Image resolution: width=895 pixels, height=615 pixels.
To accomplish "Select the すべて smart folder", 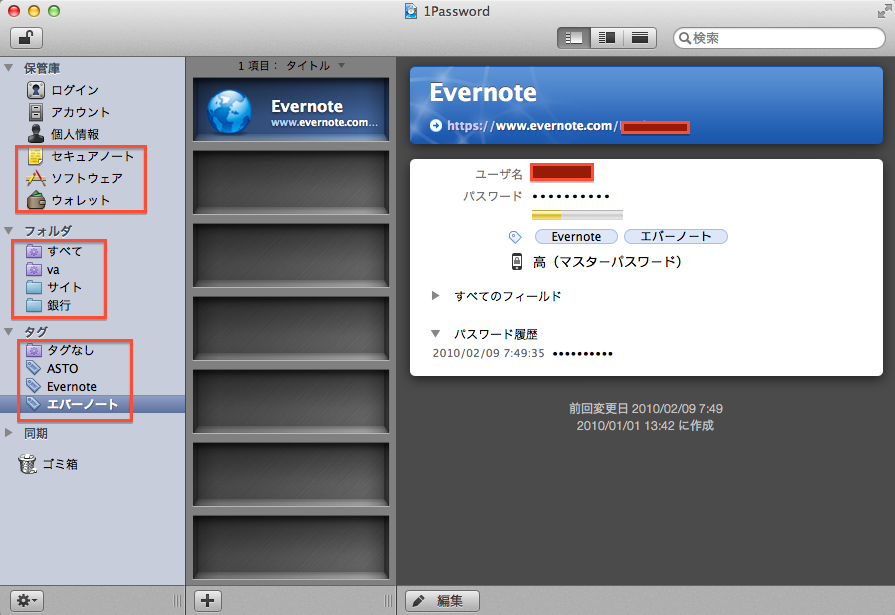I will click(x=55, y=251).
